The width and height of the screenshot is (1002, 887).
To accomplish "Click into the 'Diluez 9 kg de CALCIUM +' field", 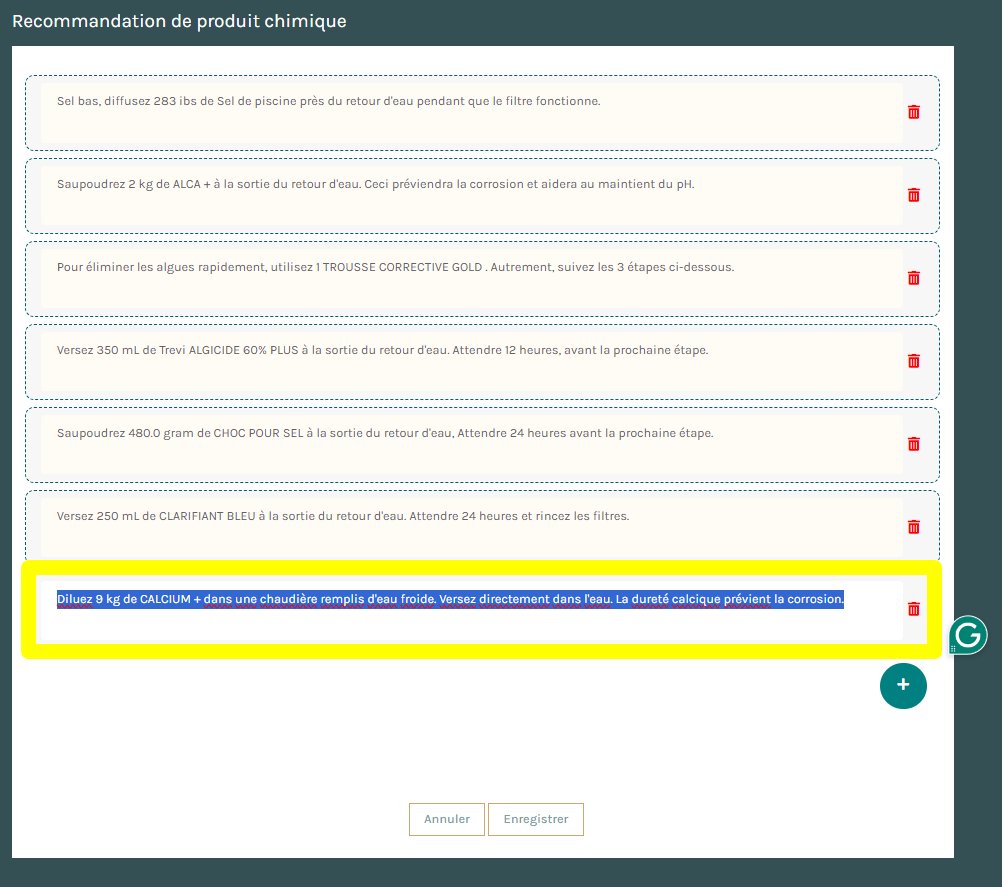I will pyautogui.click(x=472, y=610).
